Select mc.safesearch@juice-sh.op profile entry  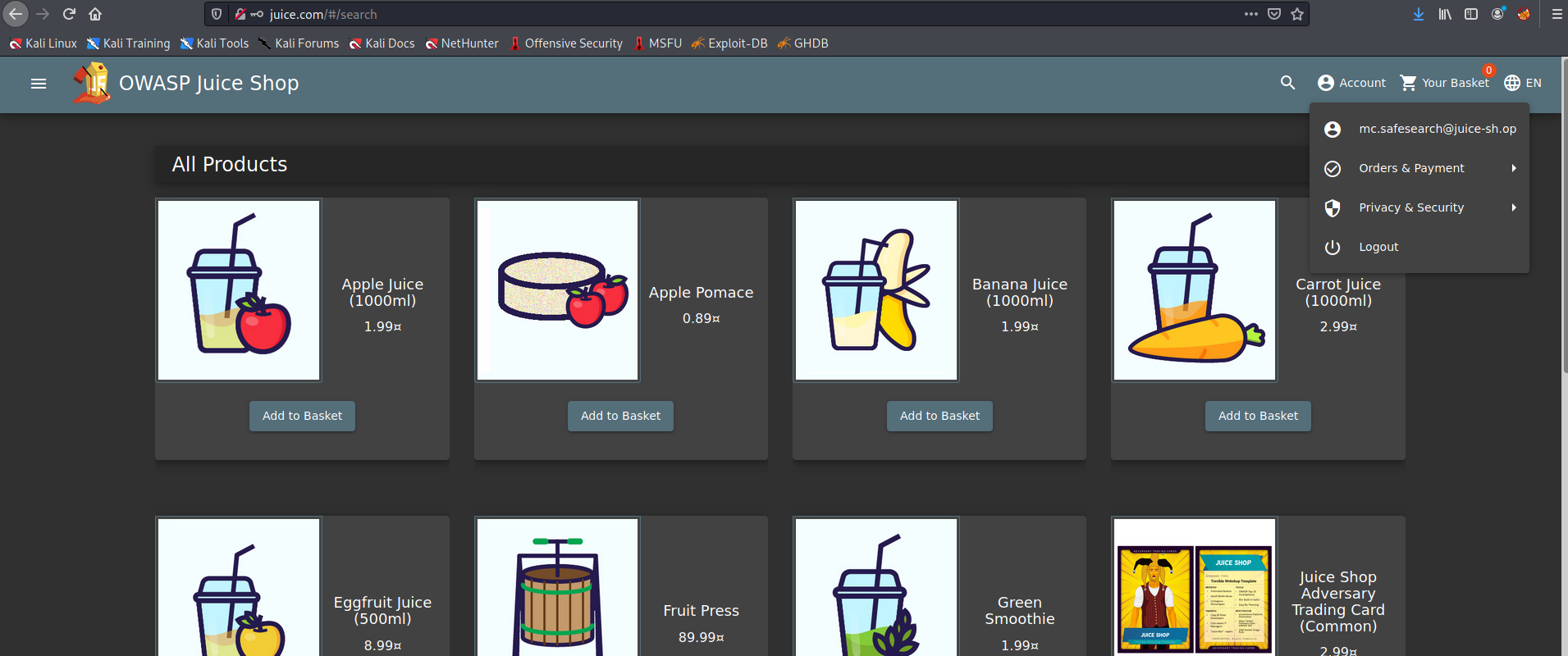pos(1419,129)
